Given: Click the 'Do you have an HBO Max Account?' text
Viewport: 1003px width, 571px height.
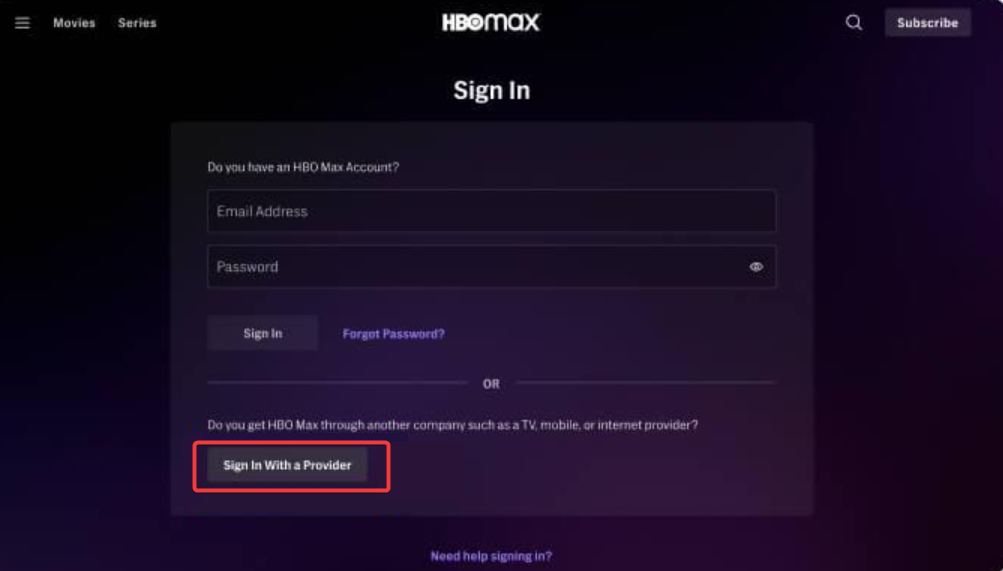Looking at the screenshot, I should pos(303,167).
